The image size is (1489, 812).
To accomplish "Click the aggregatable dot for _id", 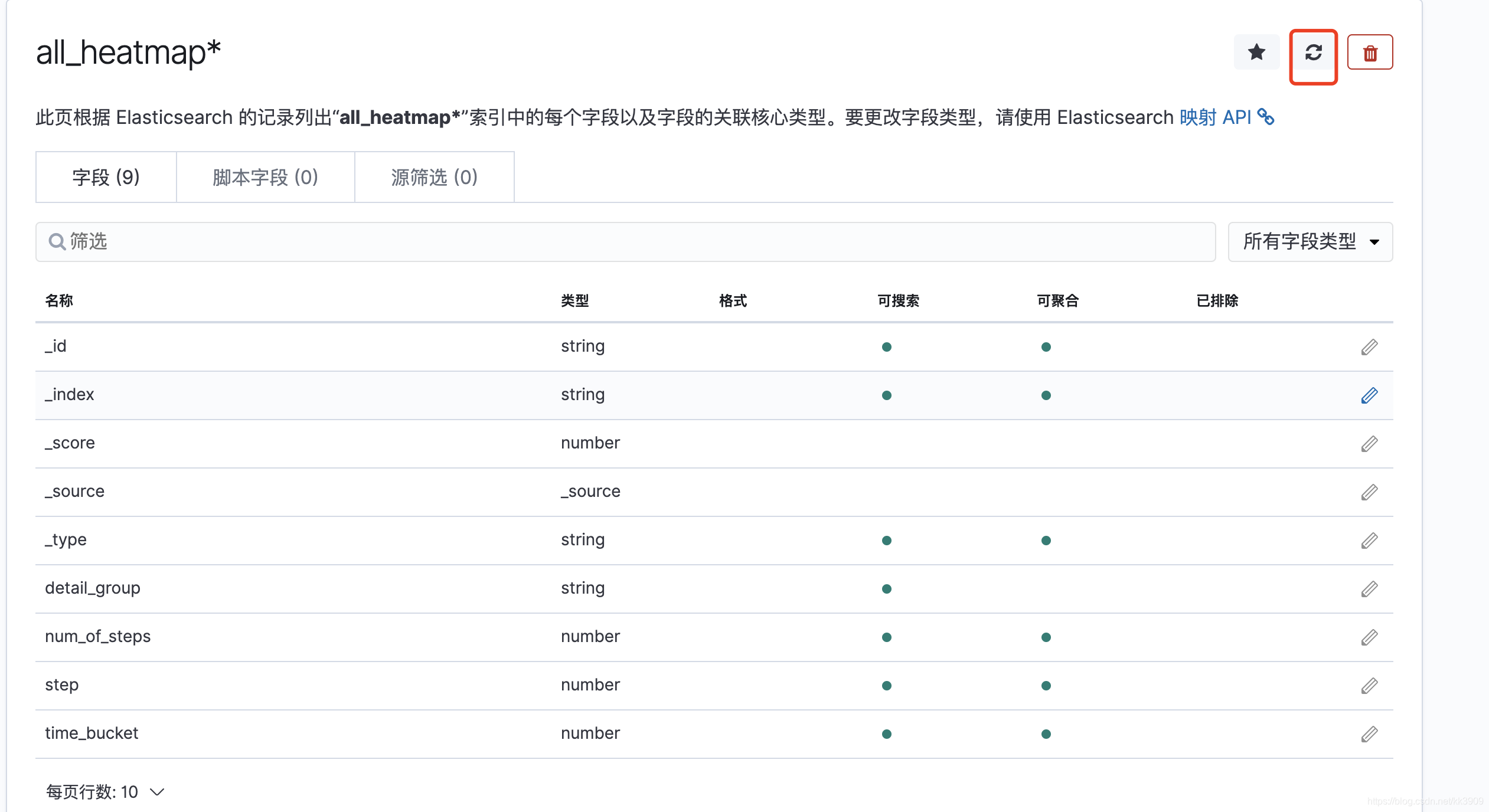I will coord(1046,347).
